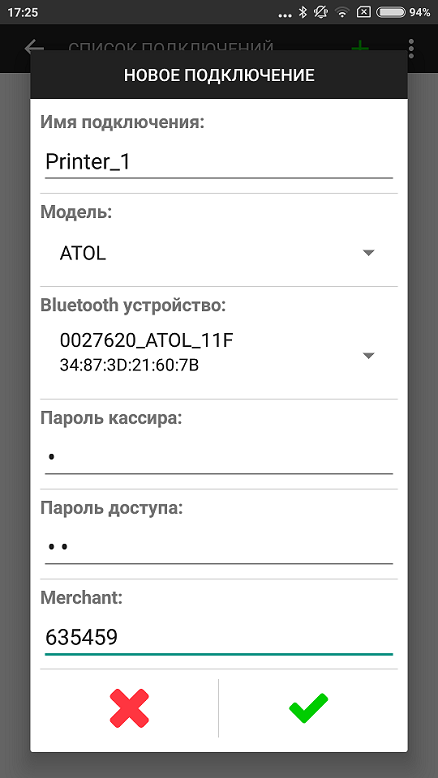Viewport: 438px width, 778px height.
Task: Confirm connection with the green checkmark
Action: pyautogui.click(x=308, y=708)
